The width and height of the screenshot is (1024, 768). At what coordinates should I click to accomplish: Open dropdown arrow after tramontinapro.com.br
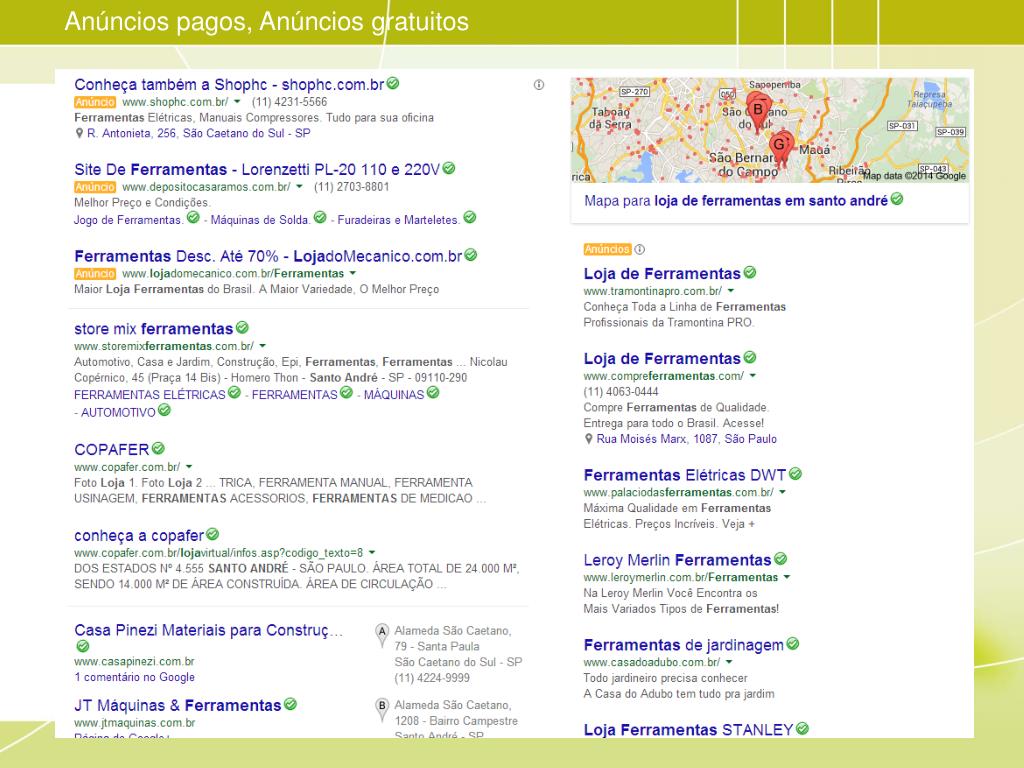point(731,291)
